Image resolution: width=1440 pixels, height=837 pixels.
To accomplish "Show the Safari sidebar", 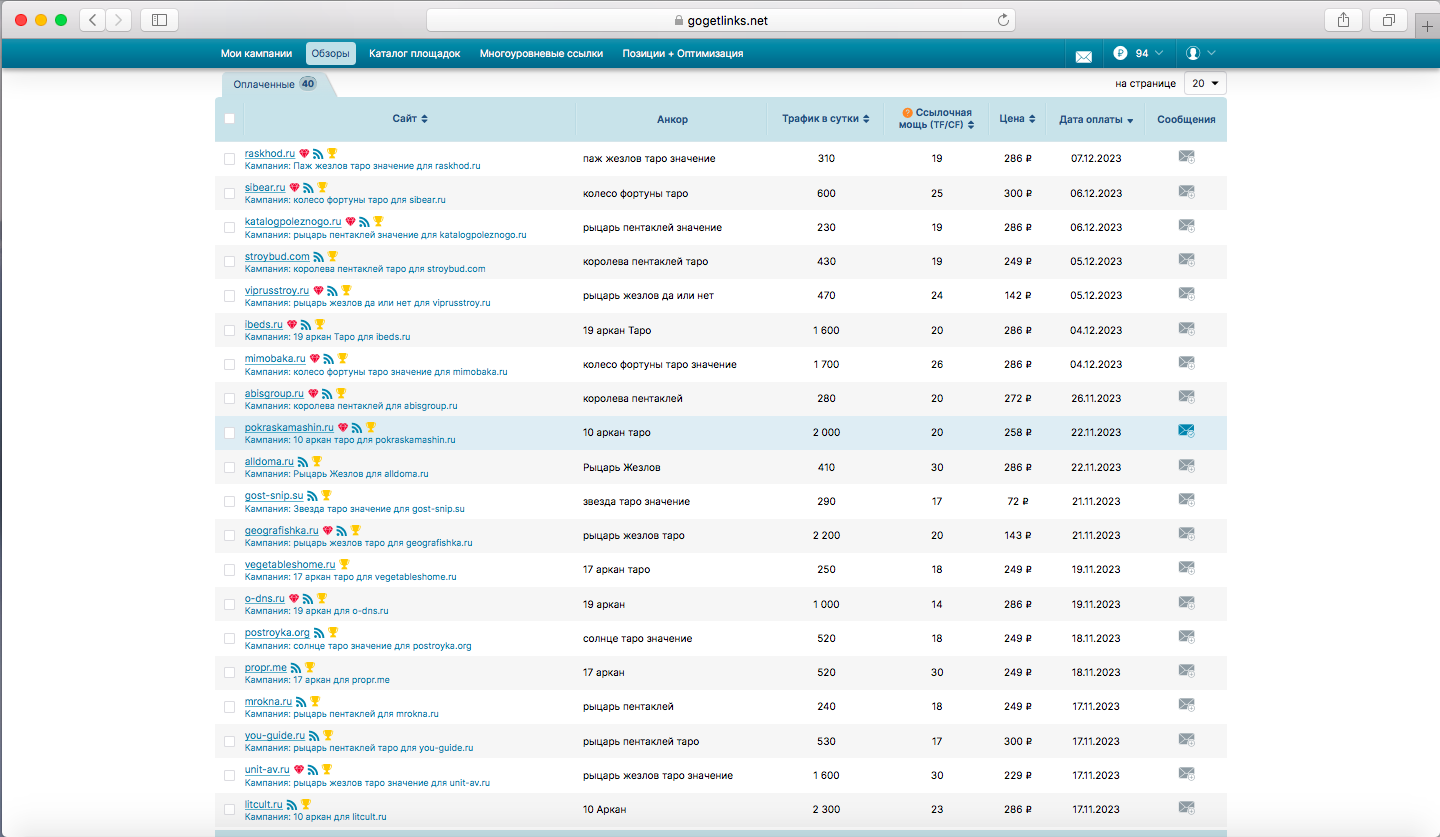I will (159, 19).
